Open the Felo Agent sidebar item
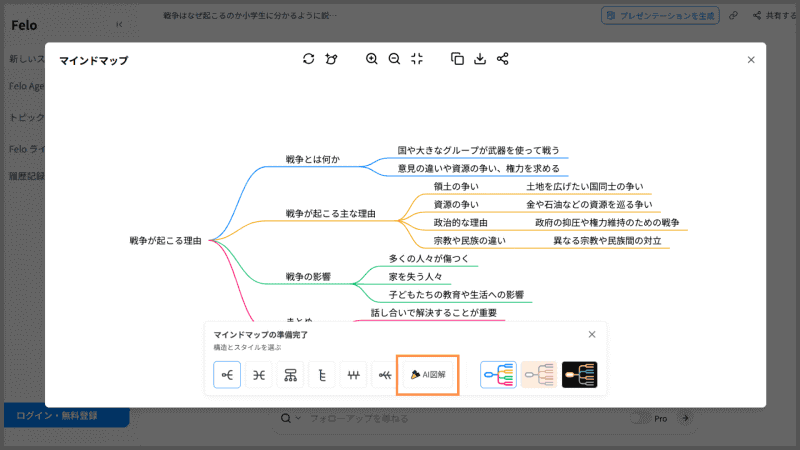This screenshot has width=800, height=450. [x=27, y=86]
